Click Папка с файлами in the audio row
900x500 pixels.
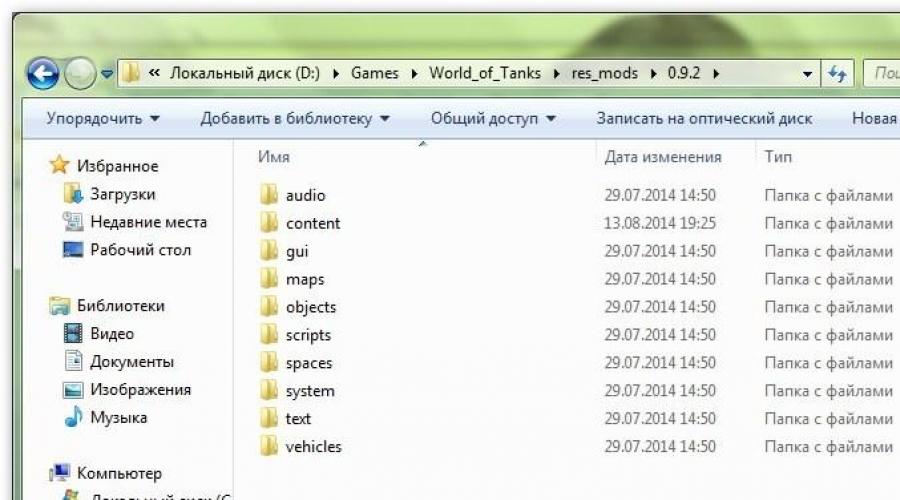point(828,195)
